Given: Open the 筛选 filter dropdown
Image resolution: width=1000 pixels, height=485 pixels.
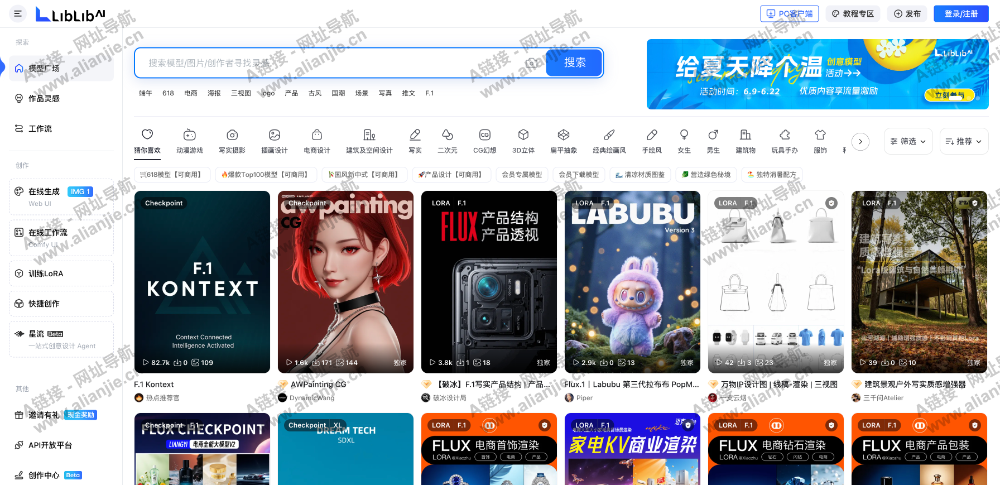Looking at the screenshot, I should click(908, 141).
